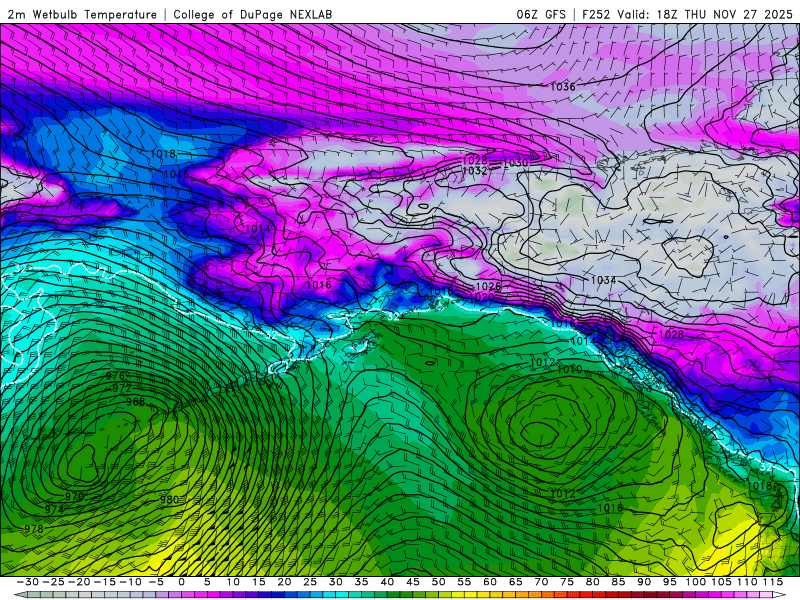Viewport: 800px width, 600px height.
Task: Click the 1030 isobar label
Action: pyautogui.click(x=515, y=163)
